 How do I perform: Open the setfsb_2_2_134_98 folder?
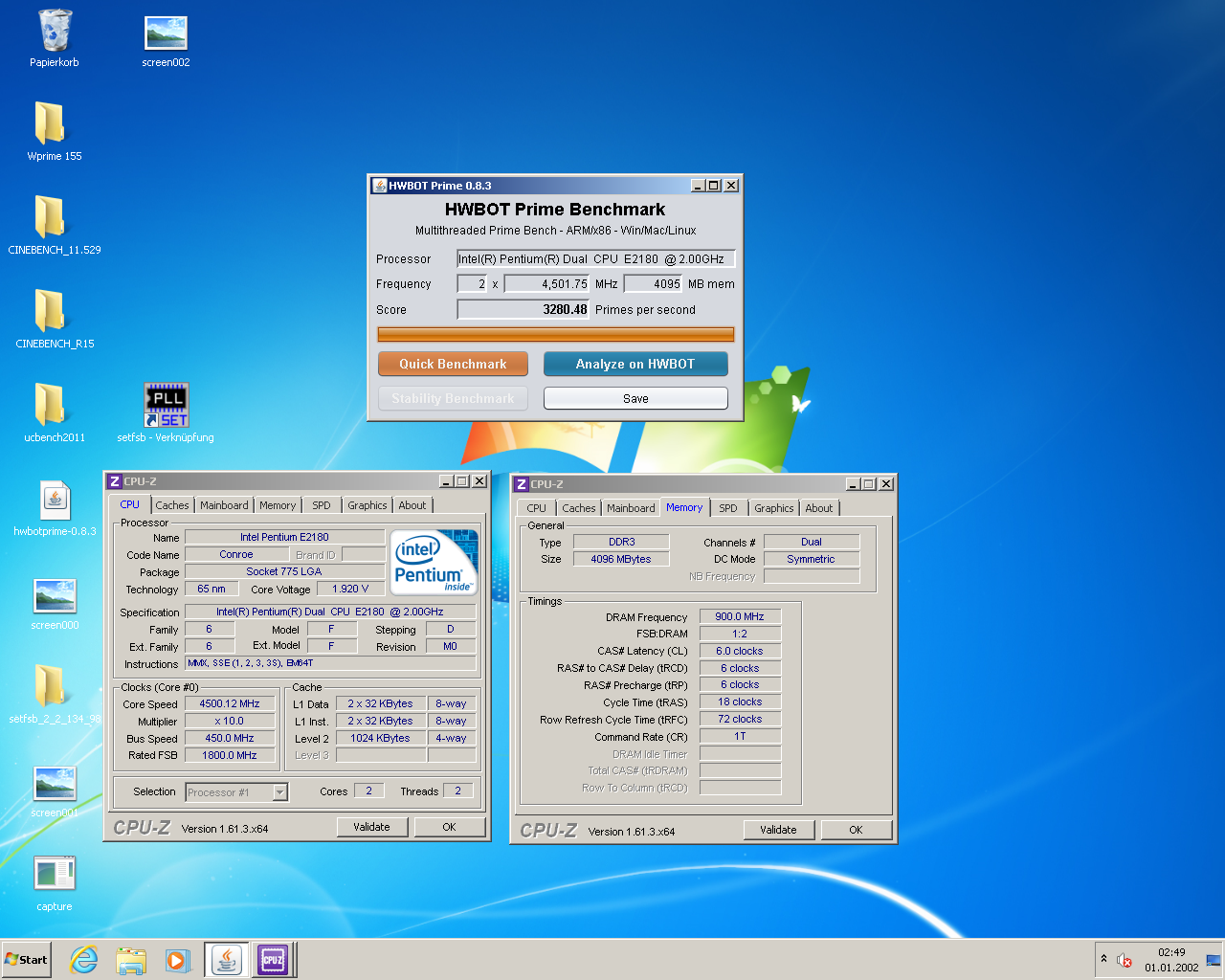[55, 693]
